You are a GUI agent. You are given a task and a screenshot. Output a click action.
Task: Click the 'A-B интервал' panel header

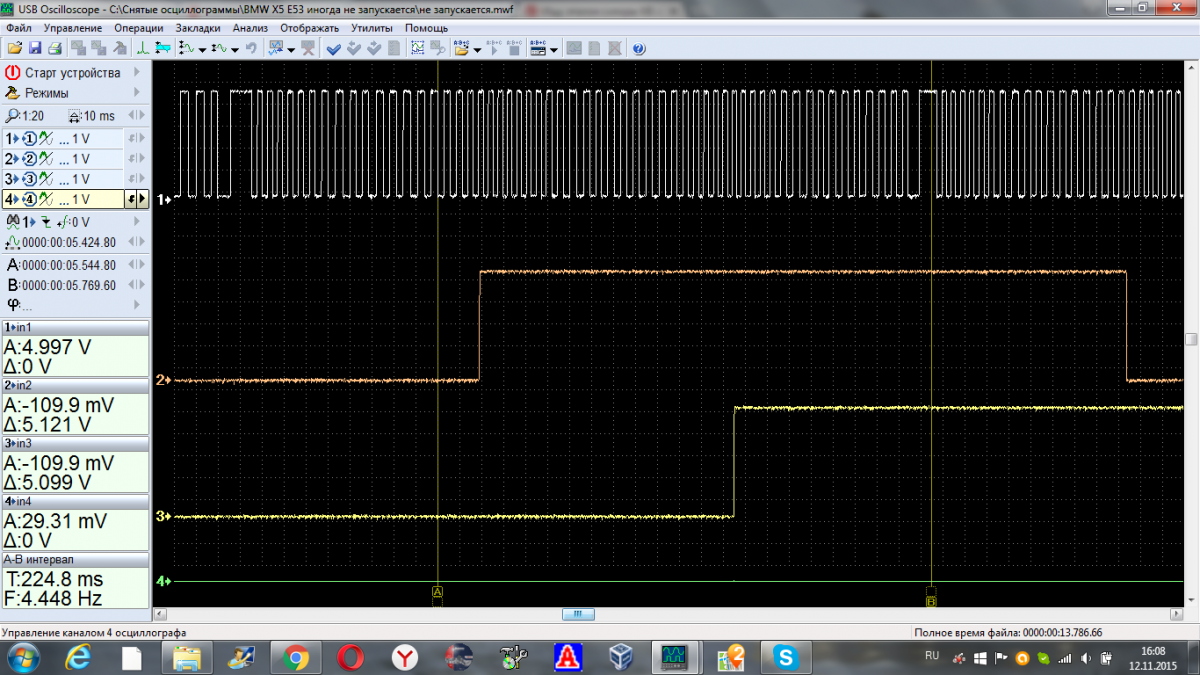pos(75,560)
